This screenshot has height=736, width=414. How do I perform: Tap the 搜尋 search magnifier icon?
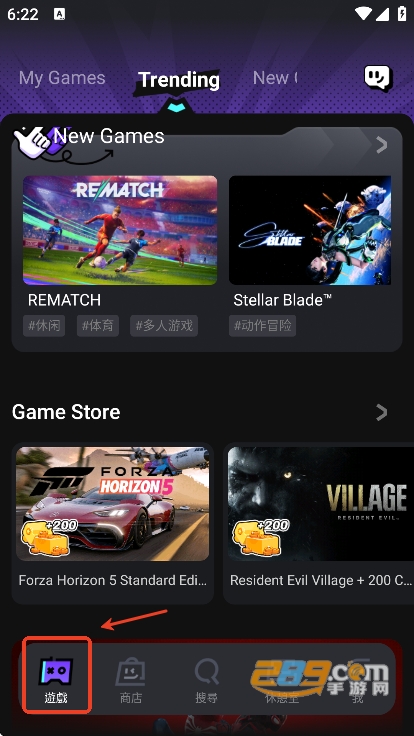click(x=207, y=672)
